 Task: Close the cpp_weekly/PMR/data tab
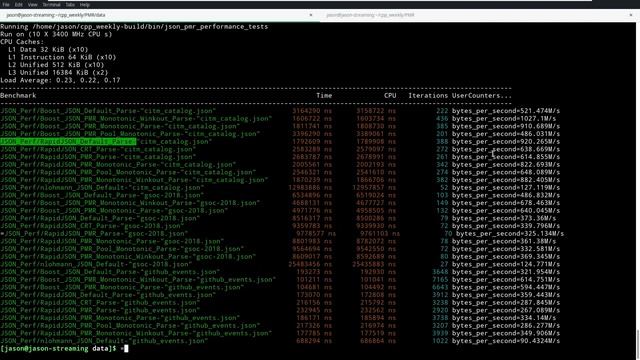coord(311,15)
